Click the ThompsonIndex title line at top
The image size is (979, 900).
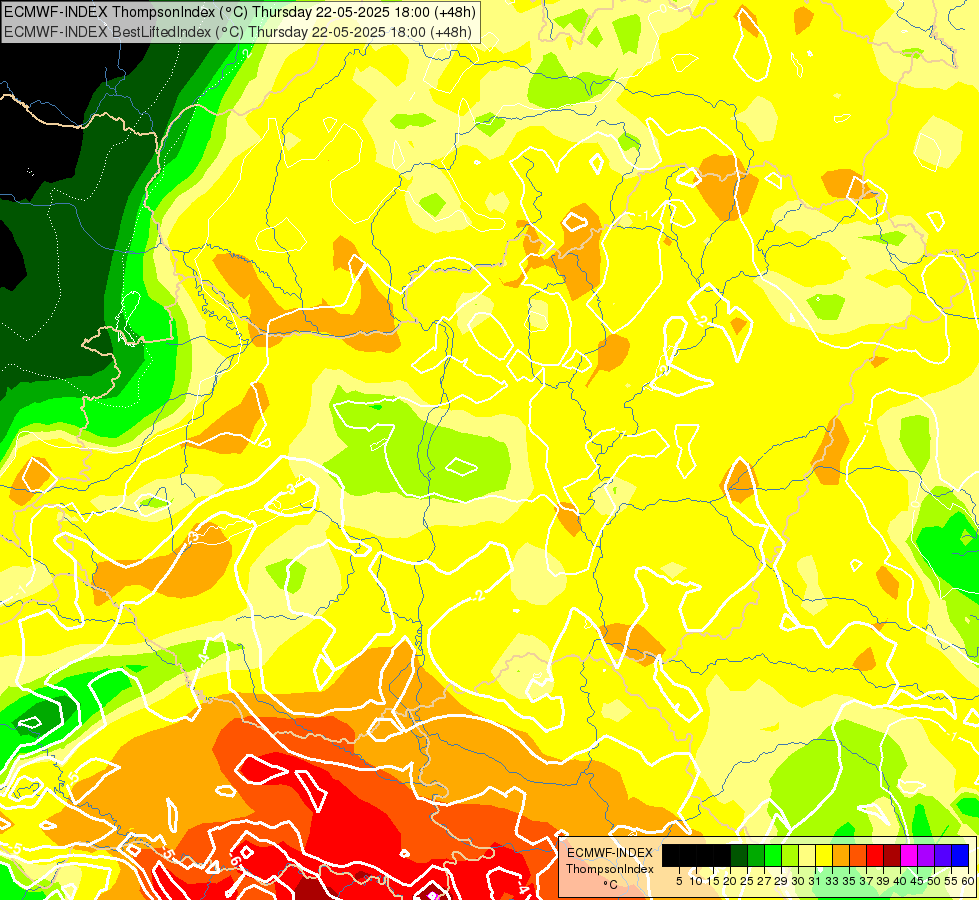tap(240, 11)
